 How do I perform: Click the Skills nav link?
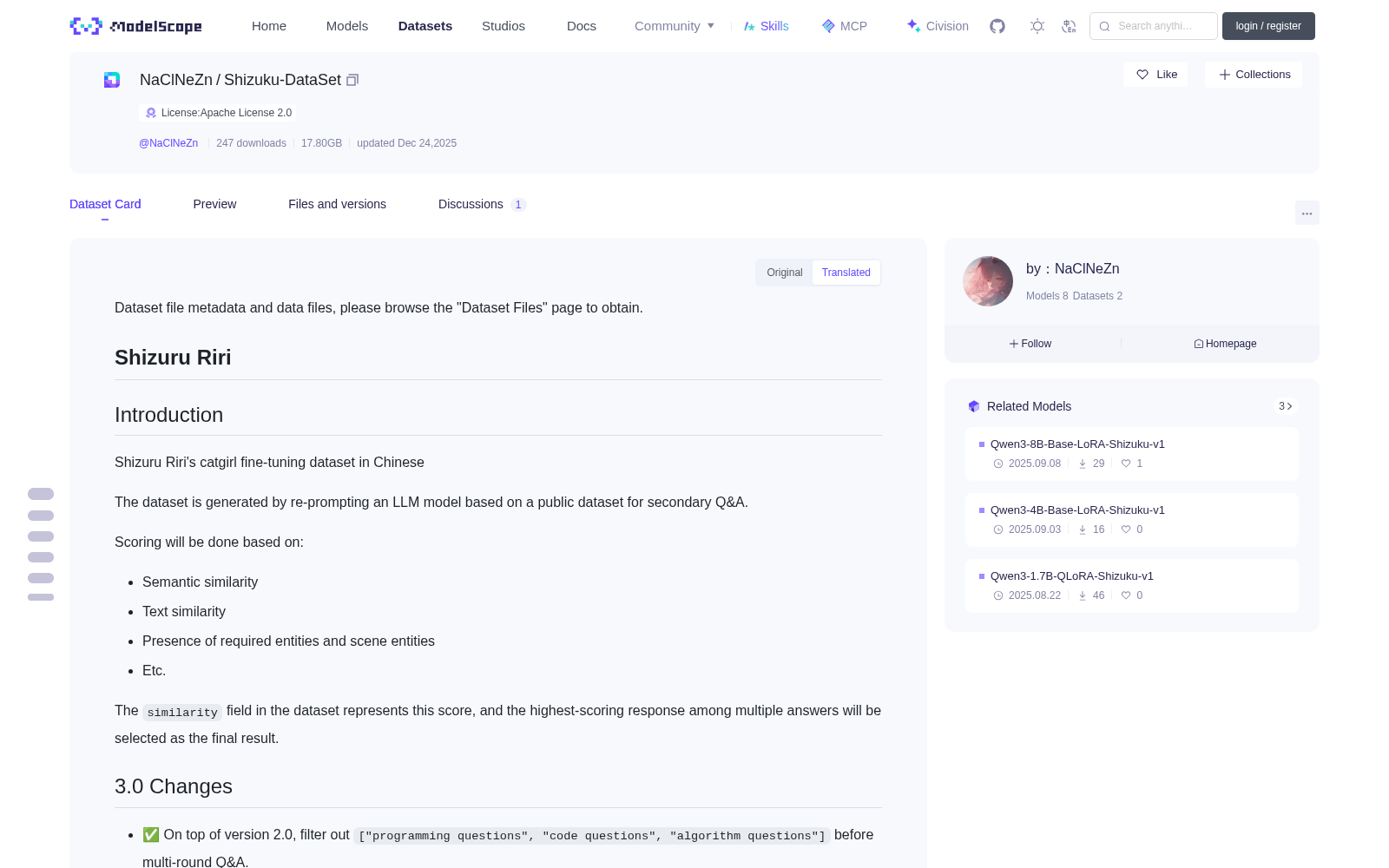(x=767, y=26)
